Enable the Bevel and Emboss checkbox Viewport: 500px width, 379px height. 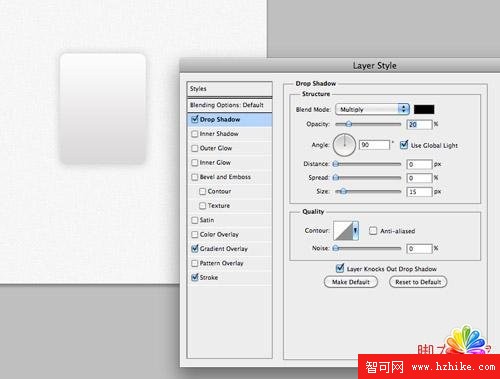pyautogui.click(x=195, y=177)
